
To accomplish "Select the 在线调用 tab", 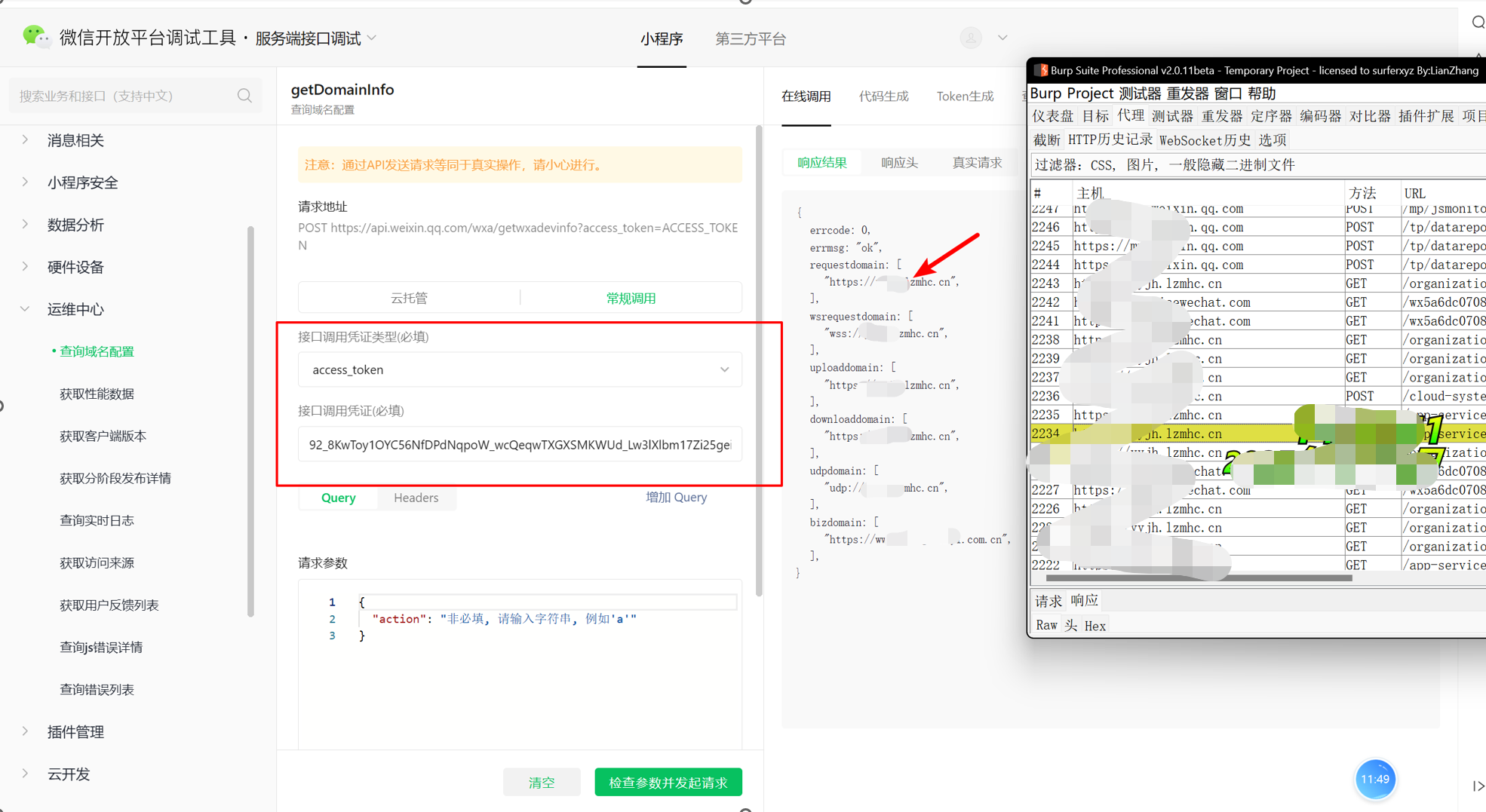I will coord(806,96).
